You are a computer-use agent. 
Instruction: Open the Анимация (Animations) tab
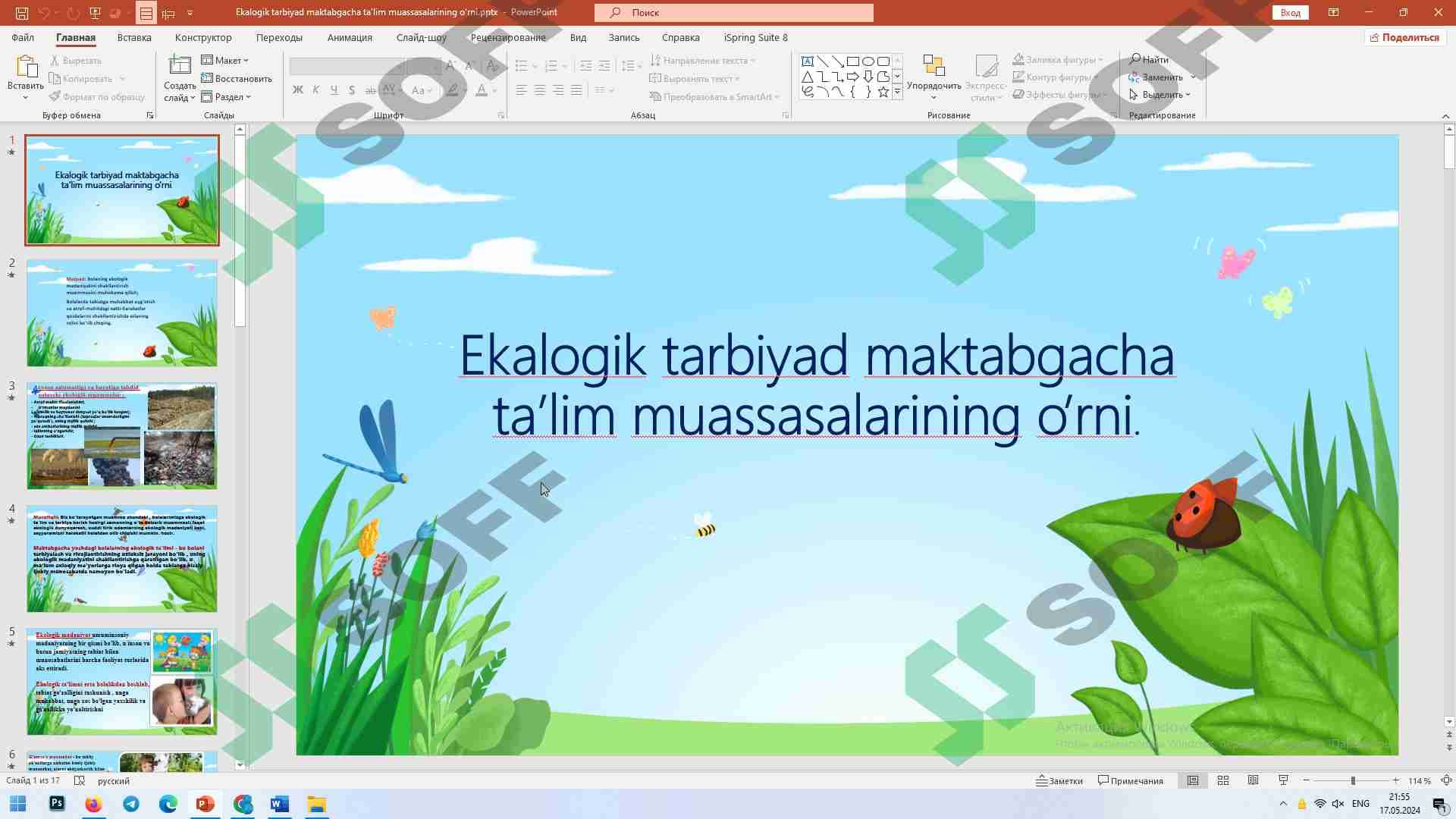click(x=350, y=37)
